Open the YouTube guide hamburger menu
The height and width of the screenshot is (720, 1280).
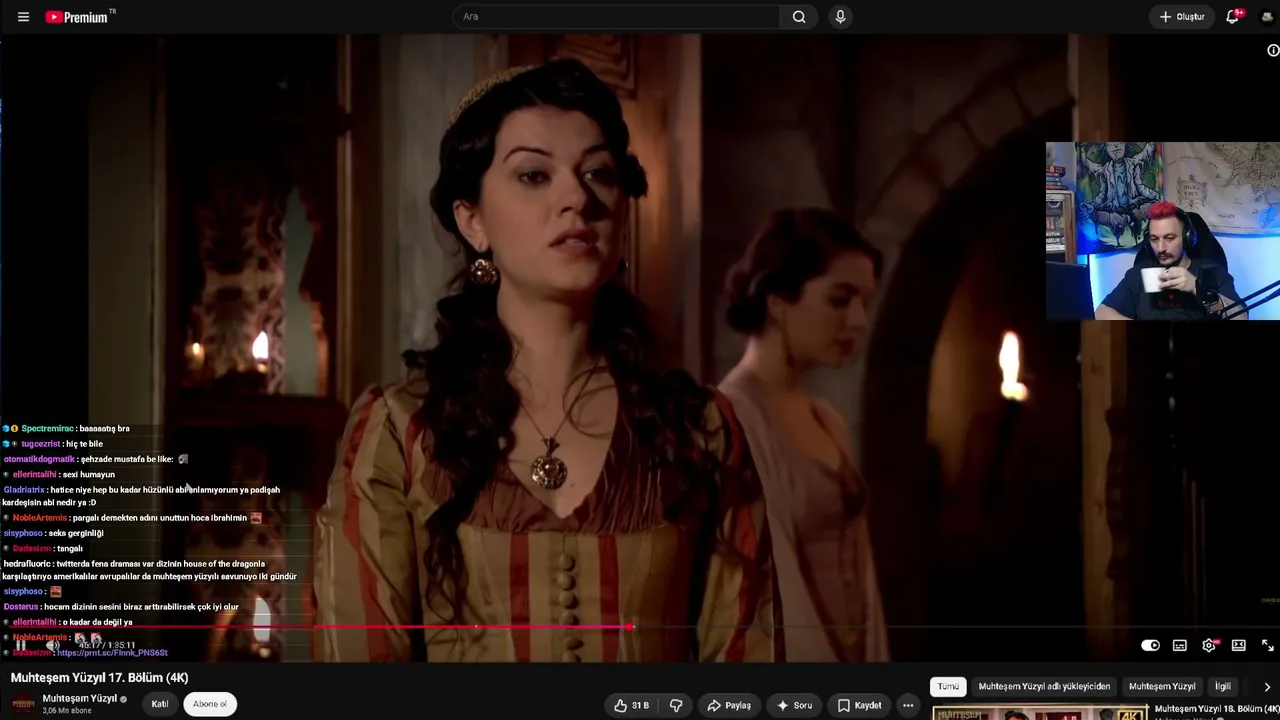pyautogui.click(x=23, y=17)
